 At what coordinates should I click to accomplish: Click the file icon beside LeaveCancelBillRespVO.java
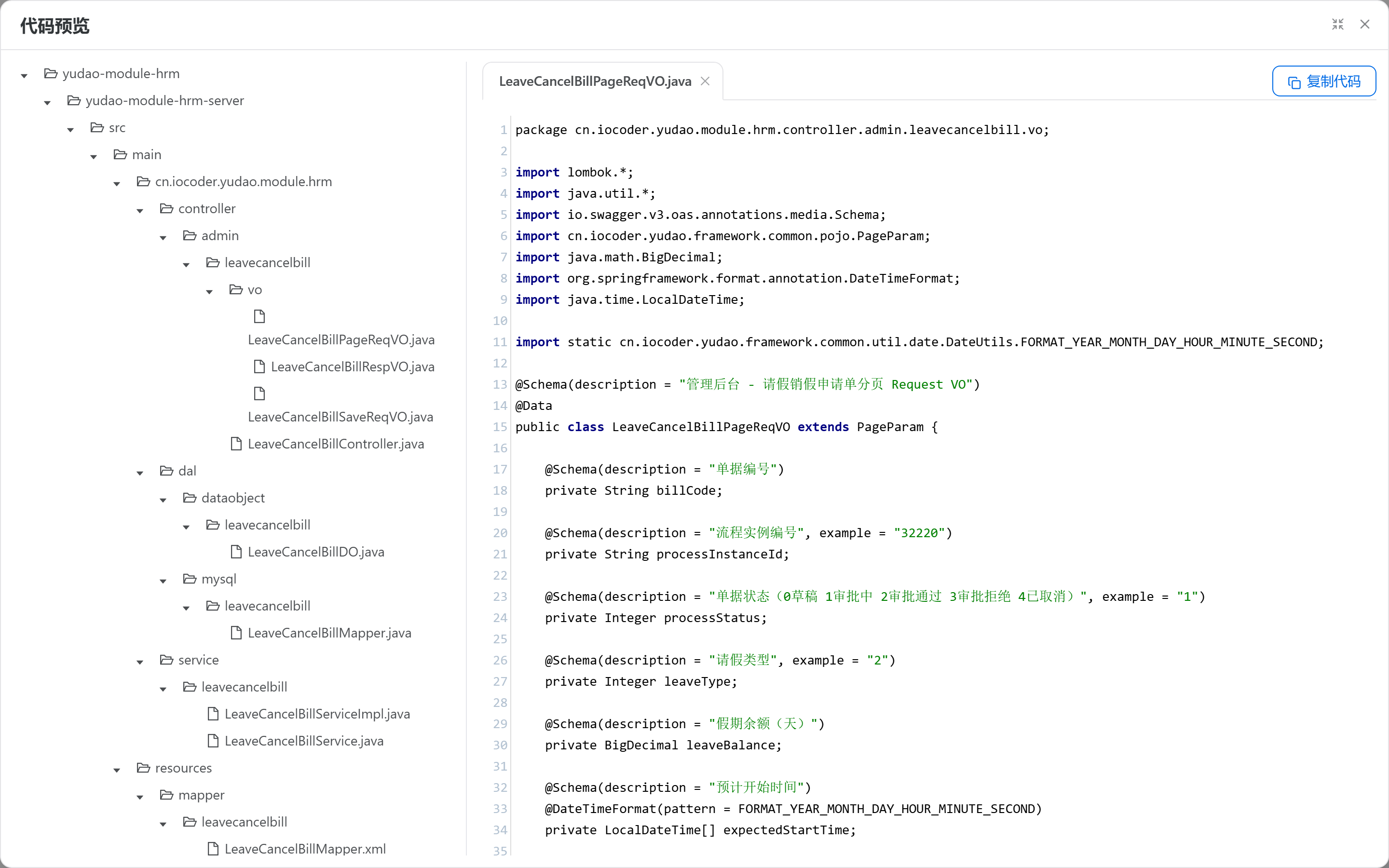[259, 366]
